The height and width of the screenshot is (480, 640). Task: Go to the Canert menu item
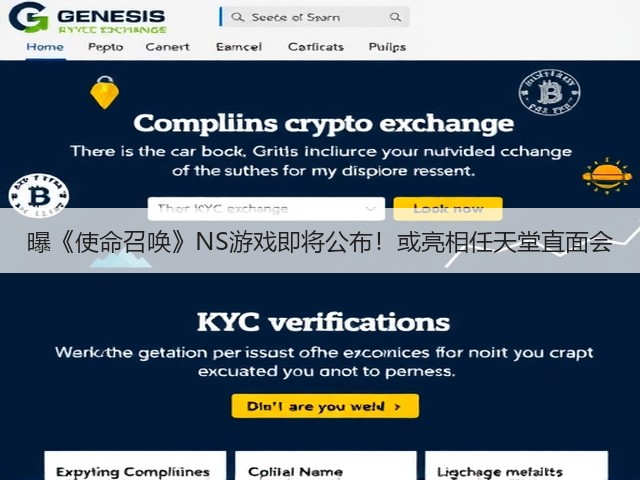pos(167,47)
